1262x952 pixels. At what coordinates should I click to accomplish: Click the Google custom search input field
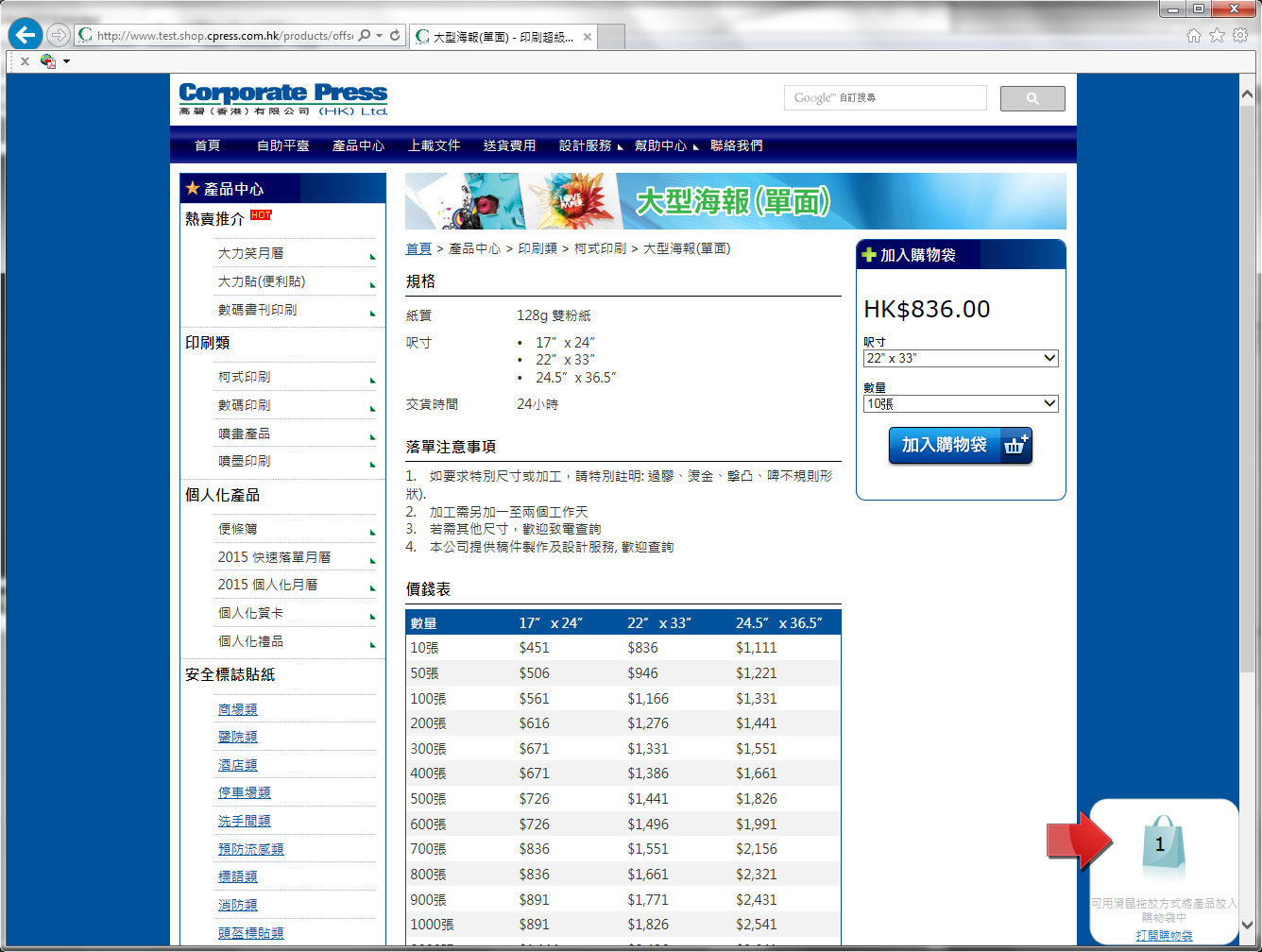coord(885,97)
